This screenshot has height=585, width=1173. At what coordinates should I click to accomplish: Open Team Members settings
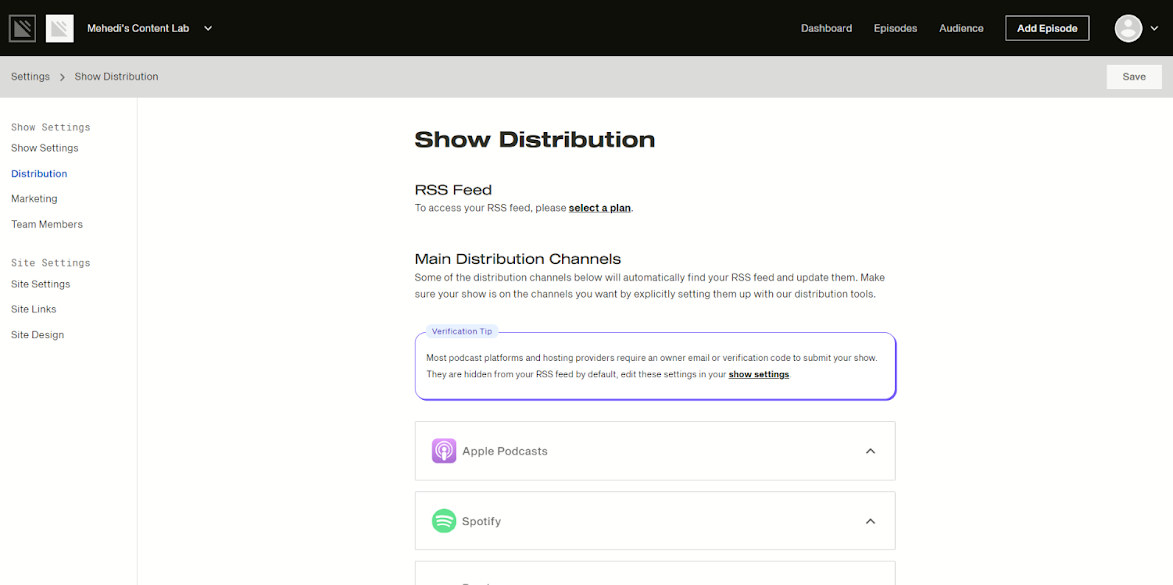[46, 224]
